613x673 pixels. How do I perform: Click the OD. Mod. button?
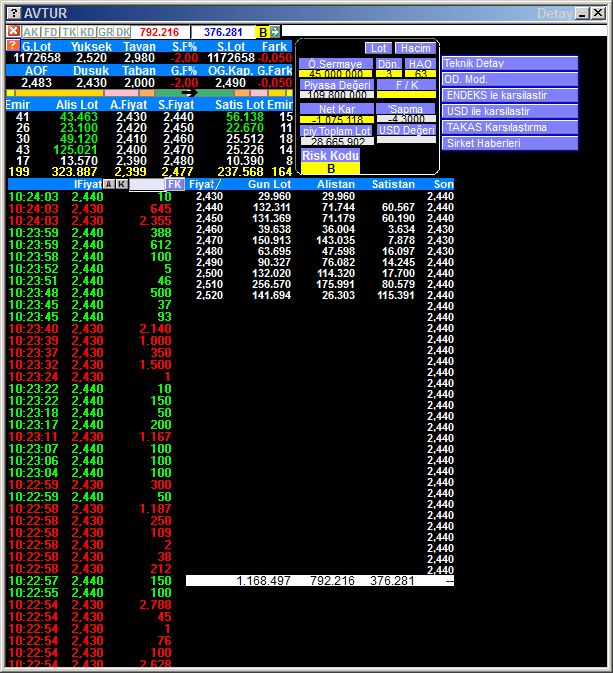tap(510, 79)
